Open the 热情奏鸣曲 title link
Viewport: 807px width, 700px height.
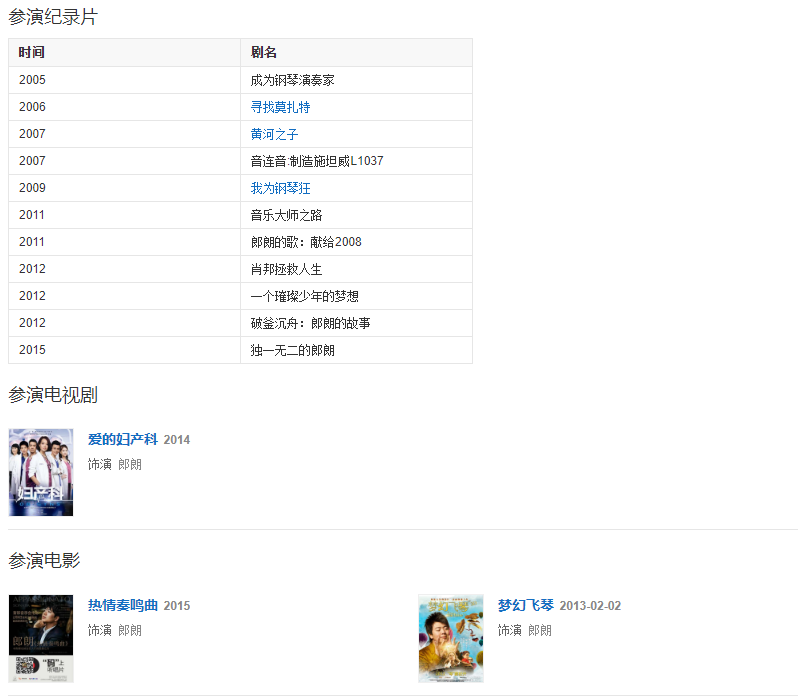tap(122, 605)
